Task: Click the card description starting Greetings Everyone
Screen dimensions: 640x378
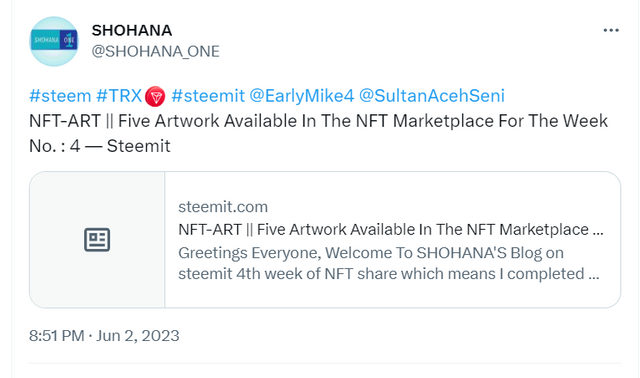Action: pyautogui.click(x=389, y=263)
